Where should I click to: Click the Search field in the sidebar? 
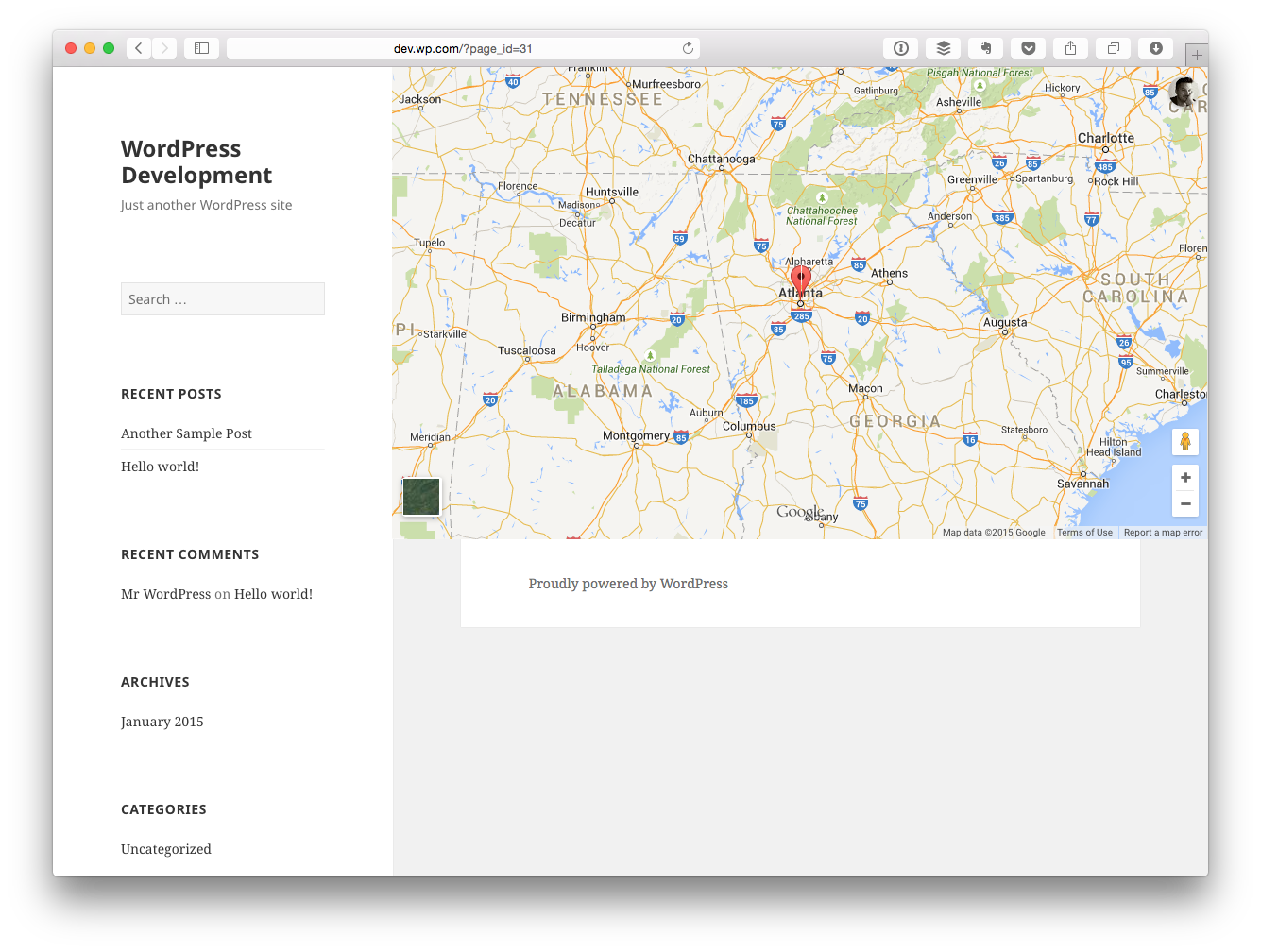coord(222,298)
